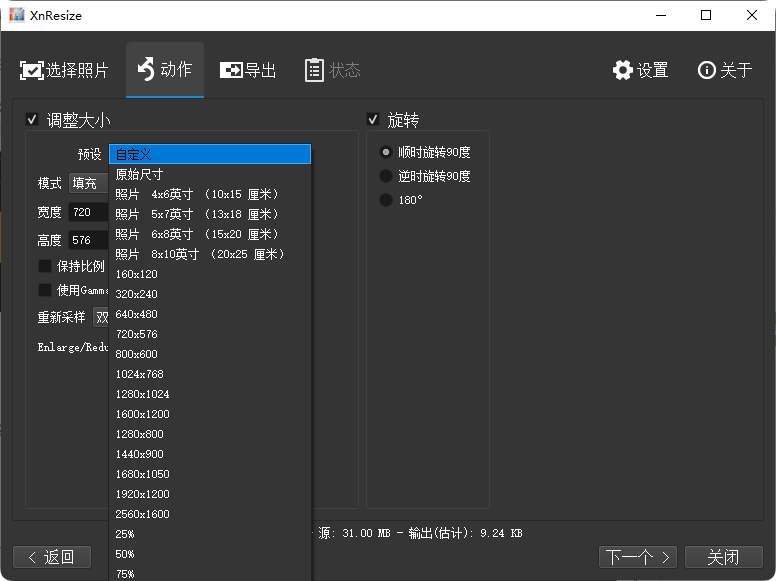Open 设置 settings
This screenshot has width=776, height=581.
point(640,70)
